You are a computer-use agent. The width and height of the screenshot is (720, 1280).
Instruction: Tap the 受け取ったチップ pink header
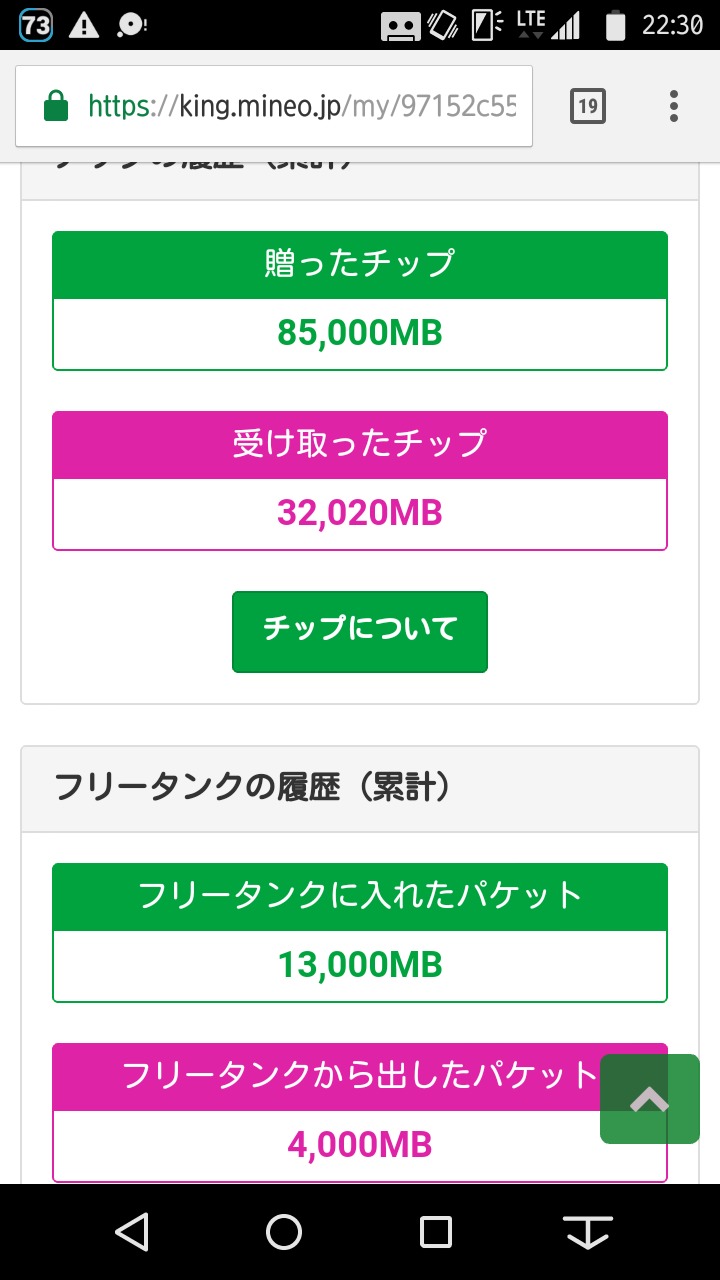click(x=360, y=445)
